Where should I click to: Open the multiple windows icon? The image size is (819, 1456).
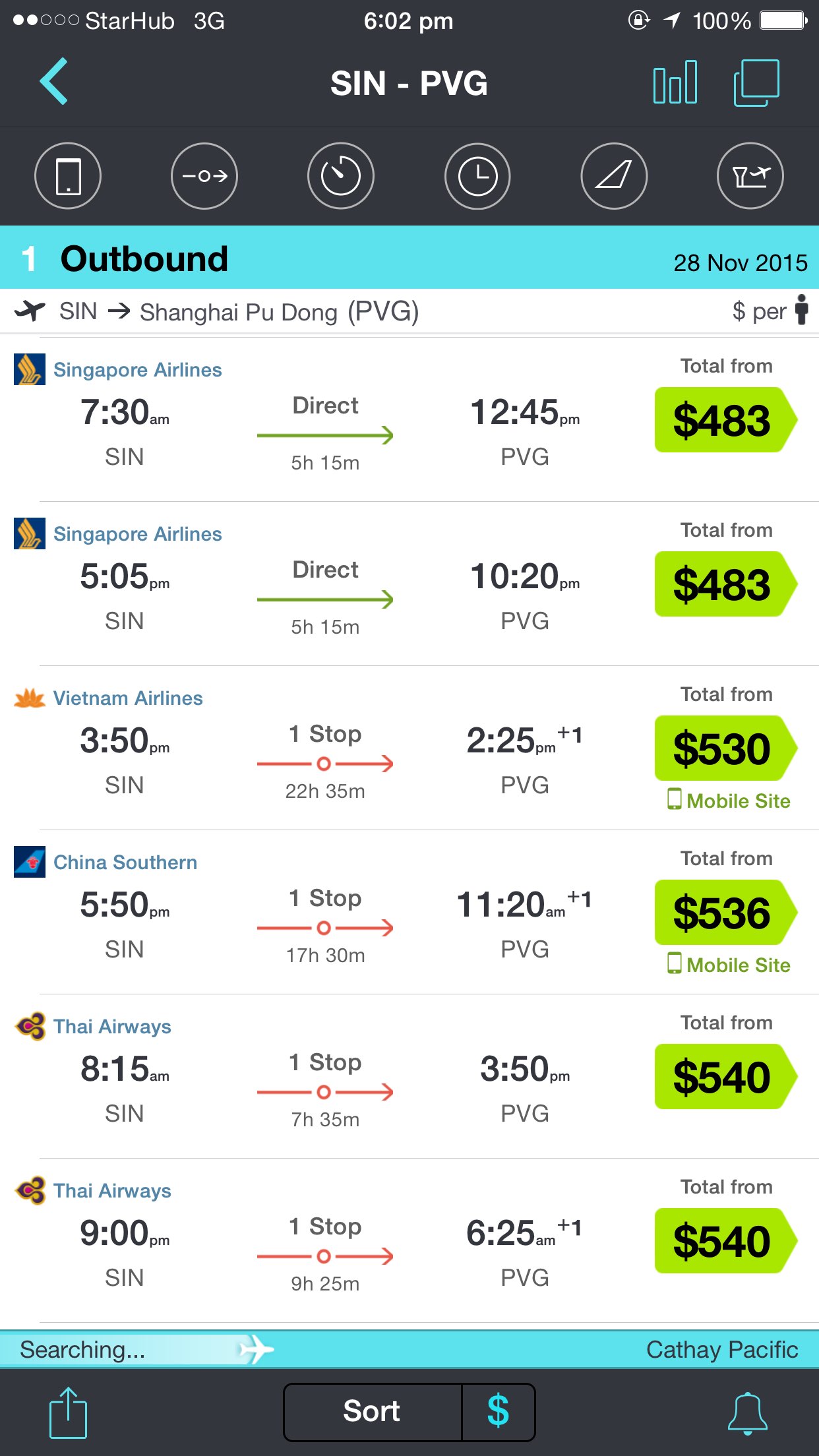756,82
